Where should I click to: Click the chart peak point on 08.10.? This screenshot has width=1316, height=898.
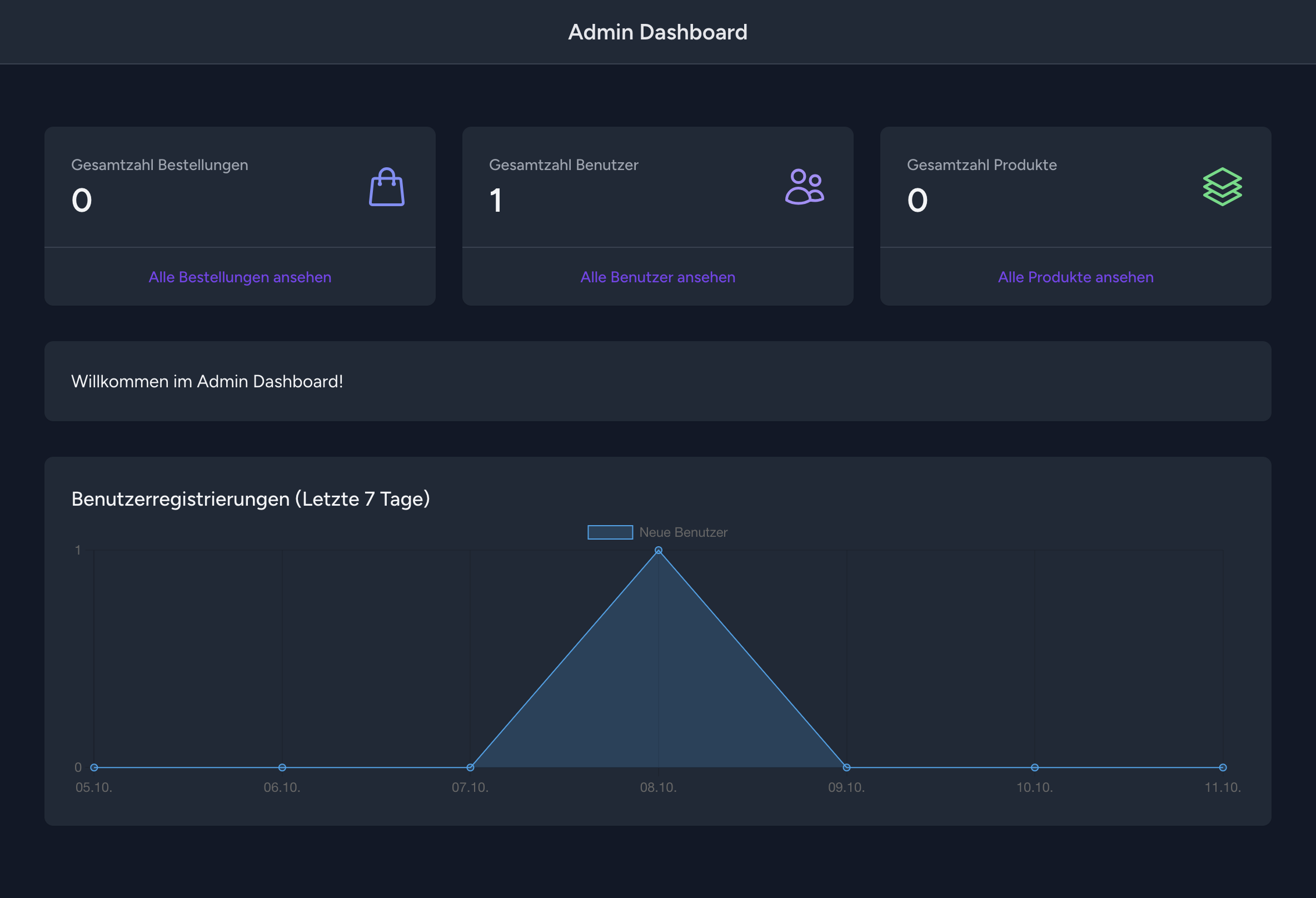coord(658,550)
